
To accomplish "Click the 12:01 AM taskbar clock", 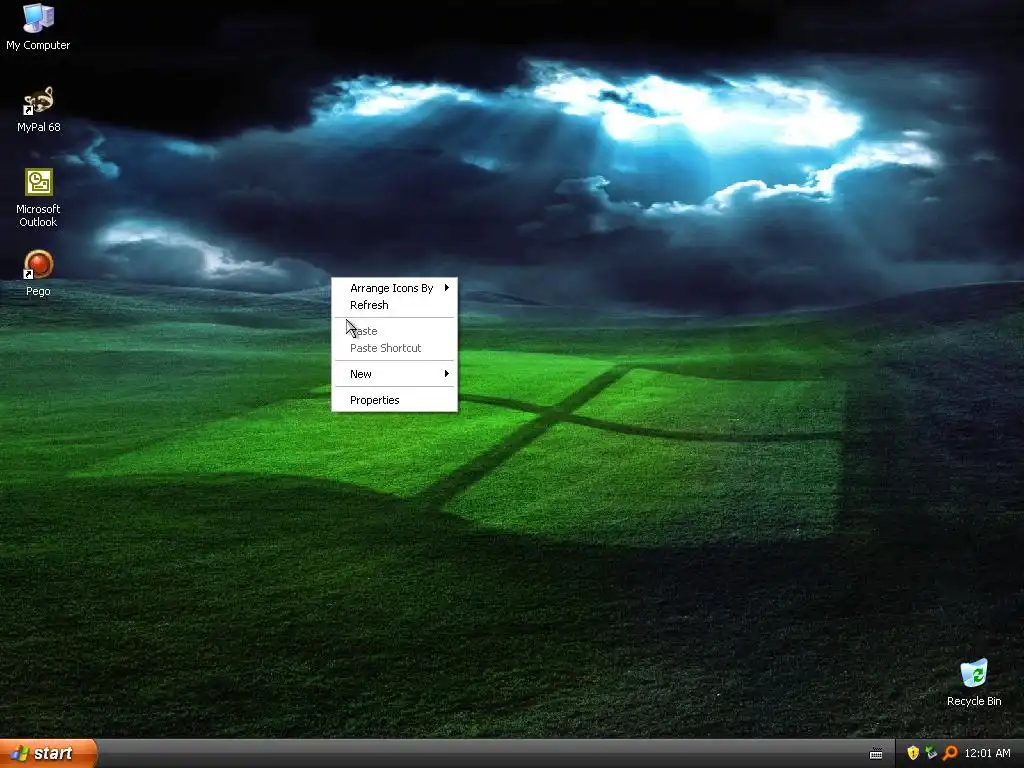I will coord(987,753).
